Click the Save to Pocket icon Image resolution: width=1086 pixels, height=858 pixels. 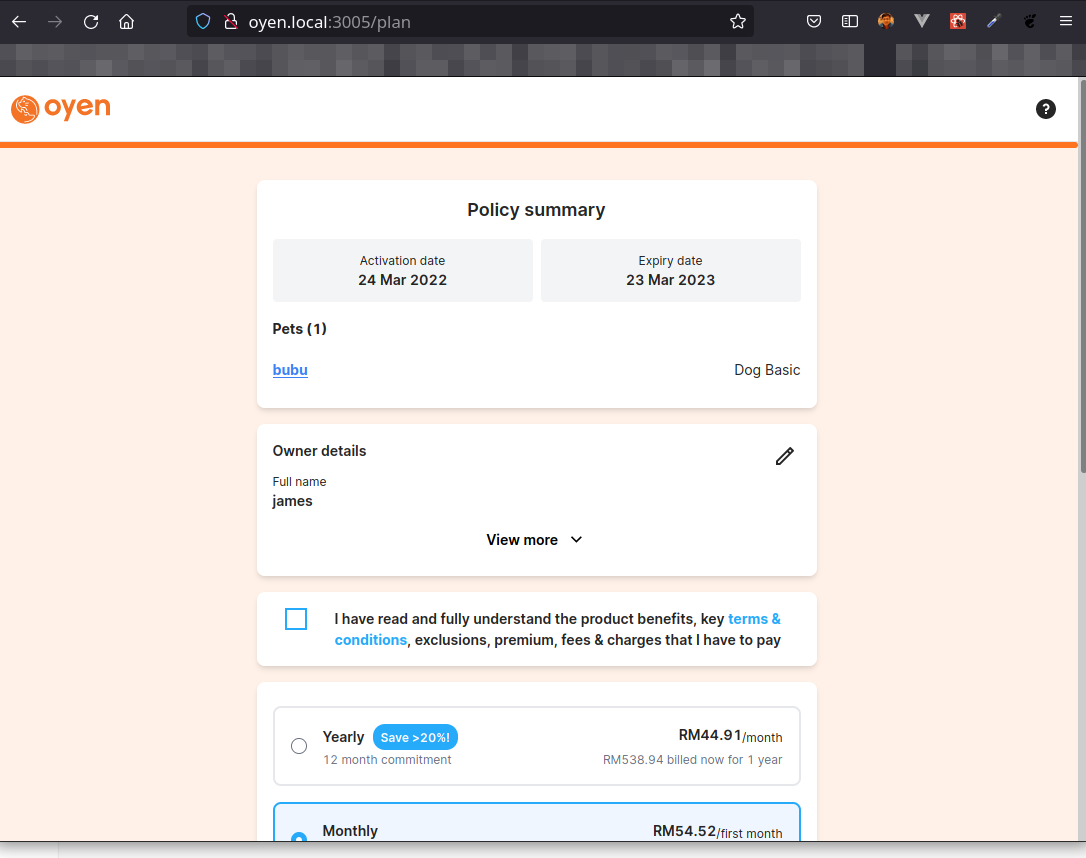tap(814, 21)
